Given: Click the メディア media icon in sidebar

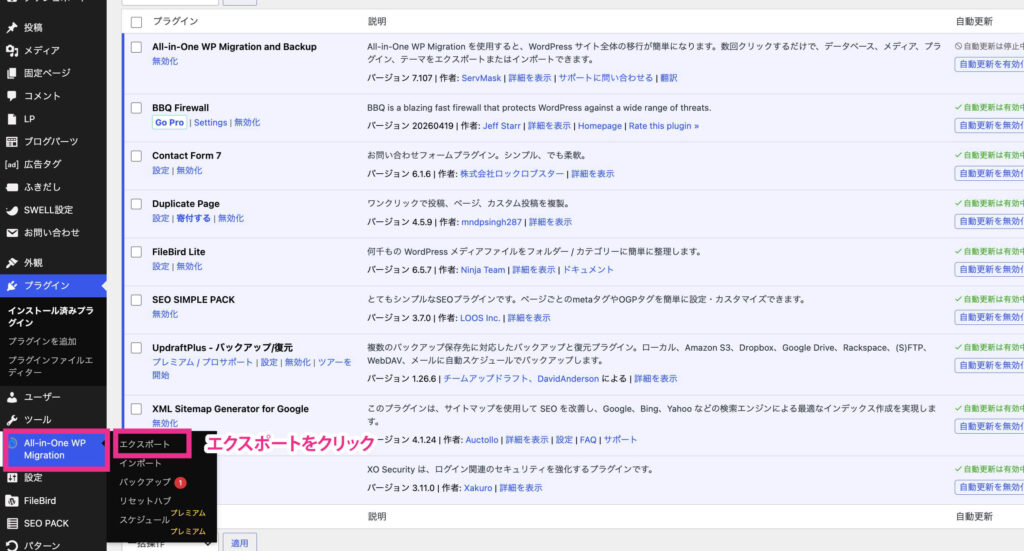Looking at the screenshot, I should [12, 50].
